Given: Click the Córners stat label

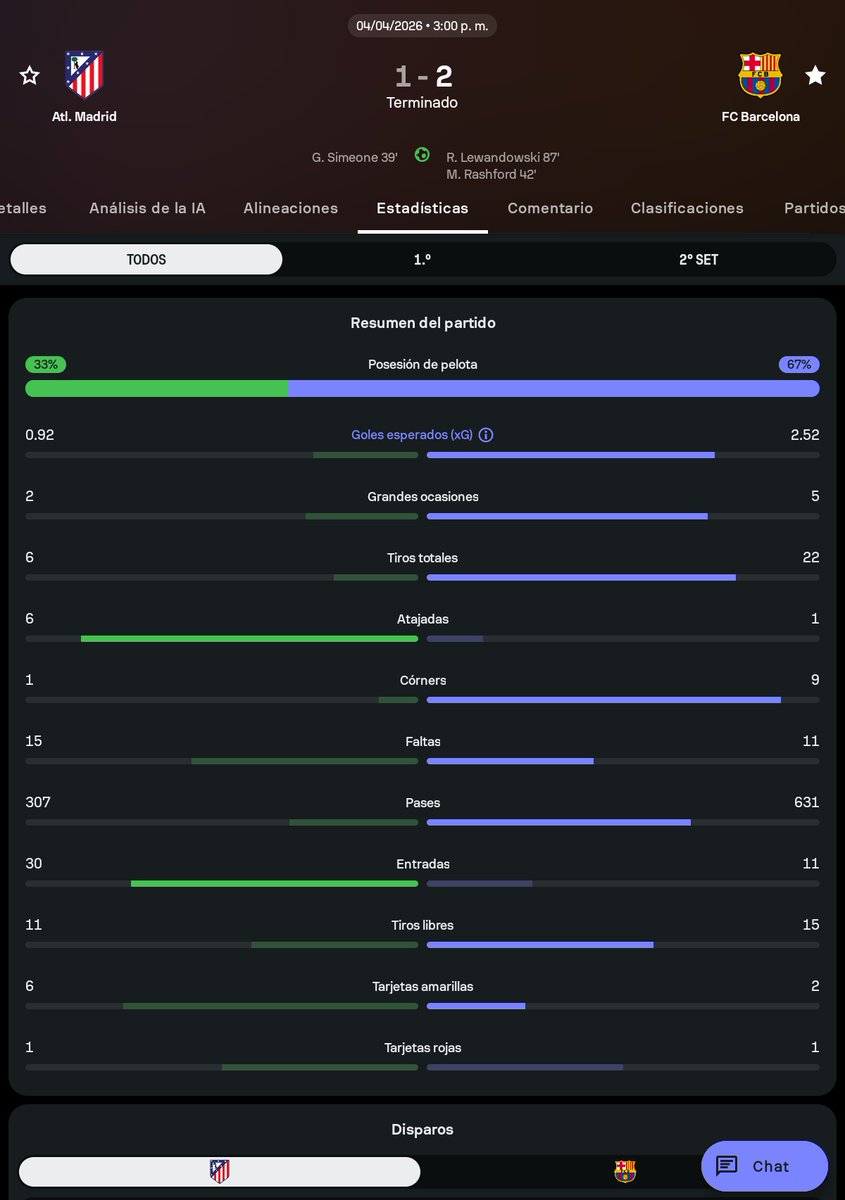Looking at the screenshot, I should [422, 680].
